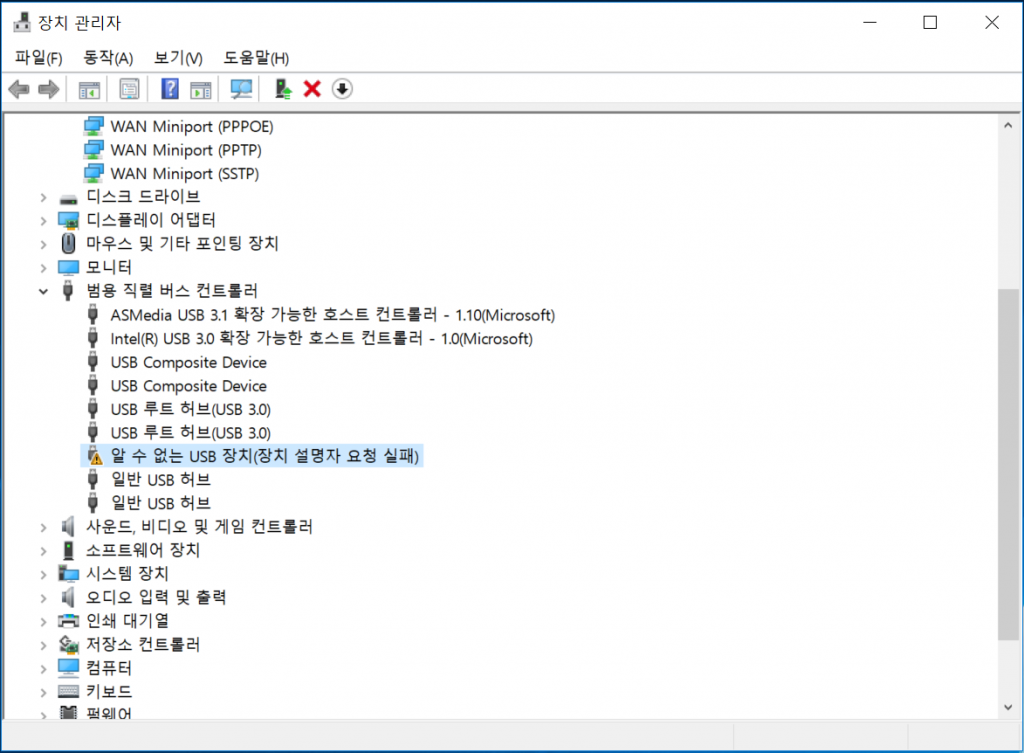This screenshot has height=753, width=1024.
Task: Click the sound, video and game controllers speaker icon
Action: (68, 526)
